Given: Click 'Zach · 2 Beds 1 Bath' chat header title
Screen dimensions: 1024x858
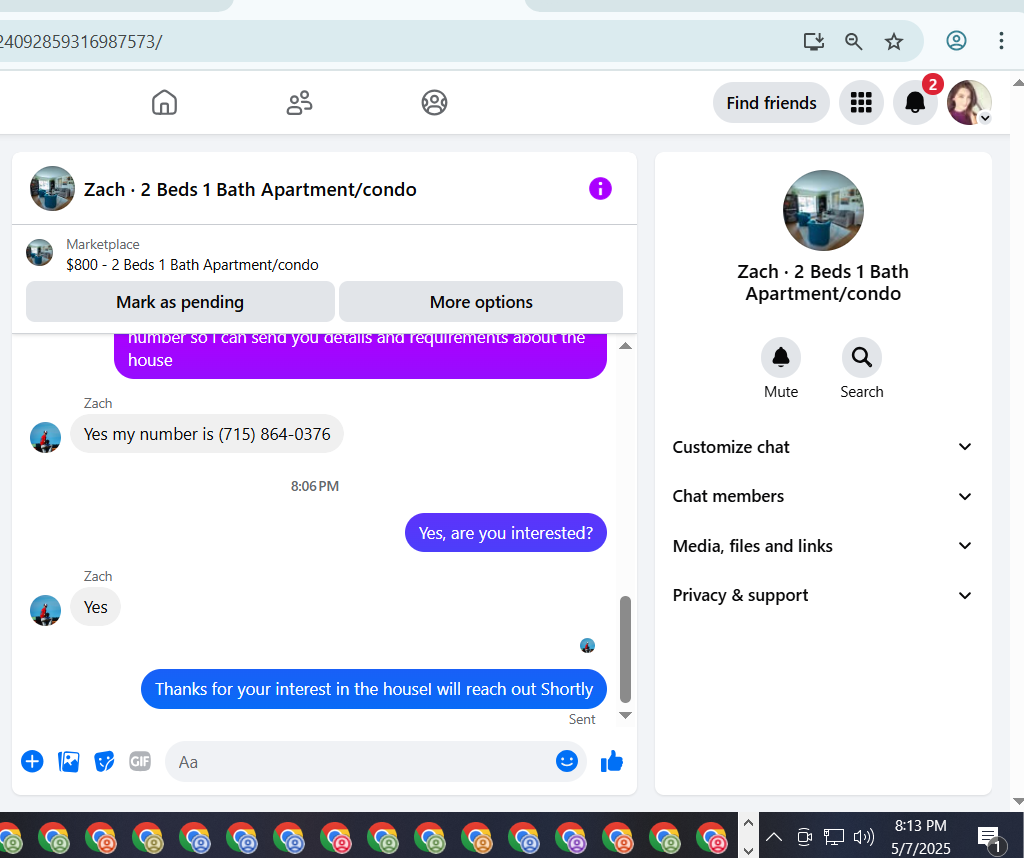Looking at the screenshot, I should tap(250, 189).
